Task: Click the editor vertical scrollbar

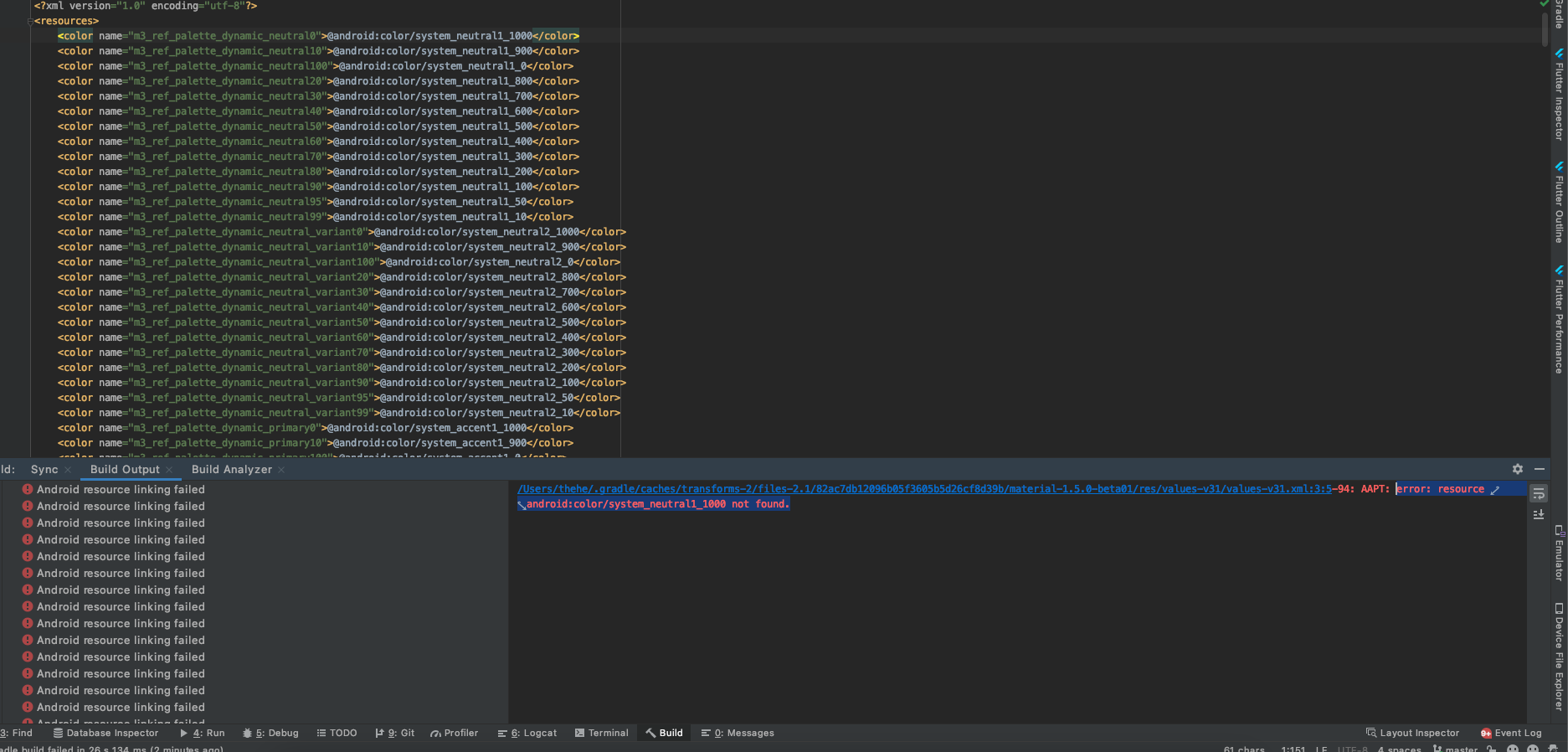Action: 1545,28
